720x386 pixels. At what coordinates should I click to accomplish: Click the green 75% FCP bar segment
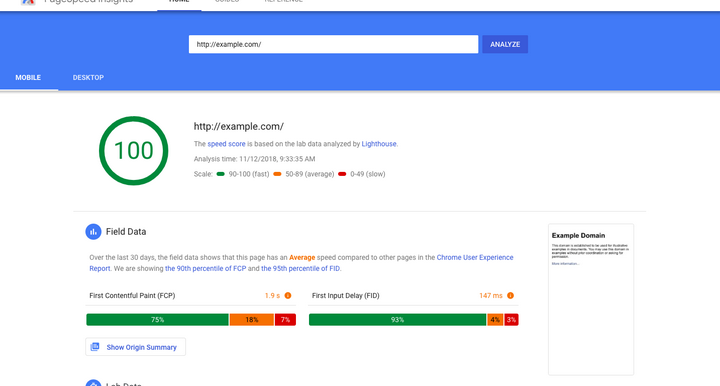pyautogui.click(x=158, y=320)
